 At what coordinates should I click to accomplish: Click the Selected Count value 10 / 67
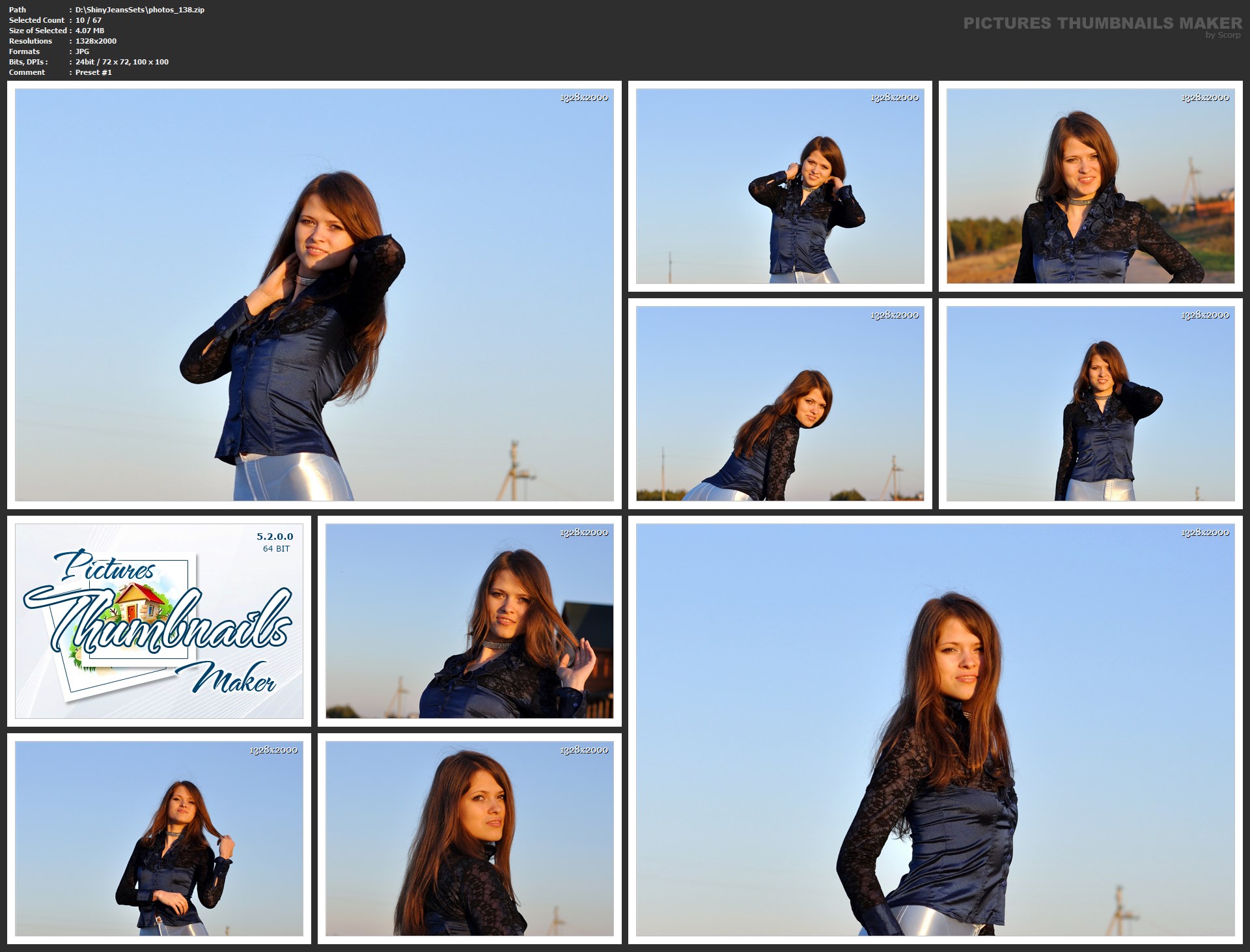tap(89, 20)
